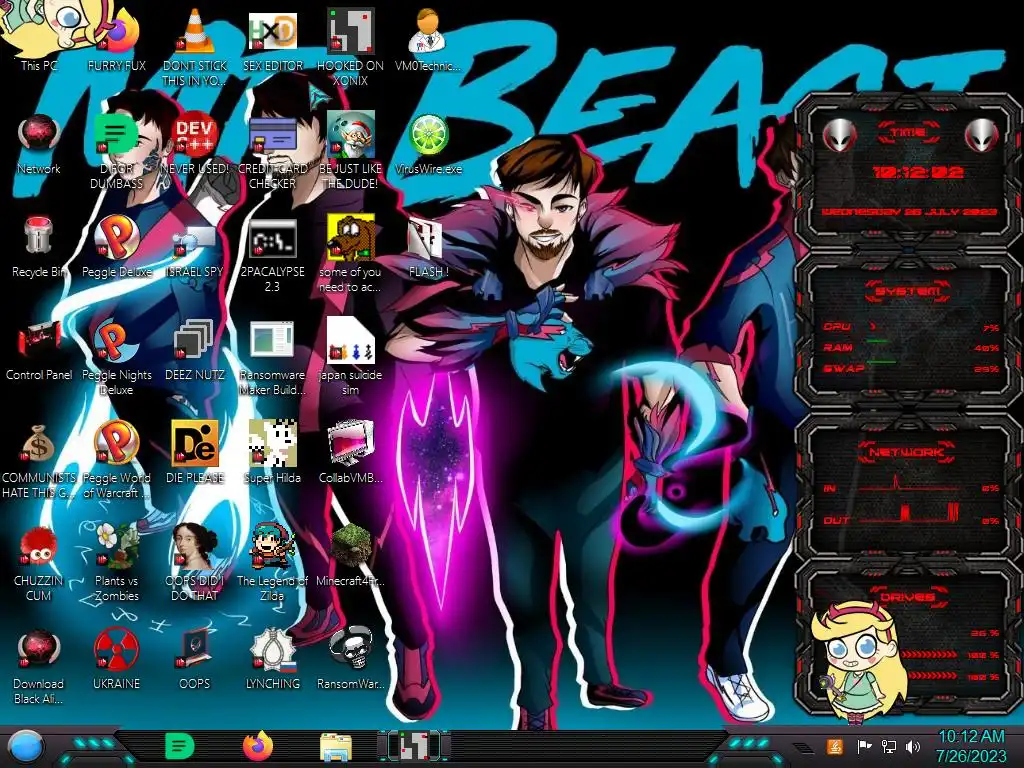
Task: Select the VirusWire.exe lime icon
Action: pyautogui.click(x=428, y=144)
